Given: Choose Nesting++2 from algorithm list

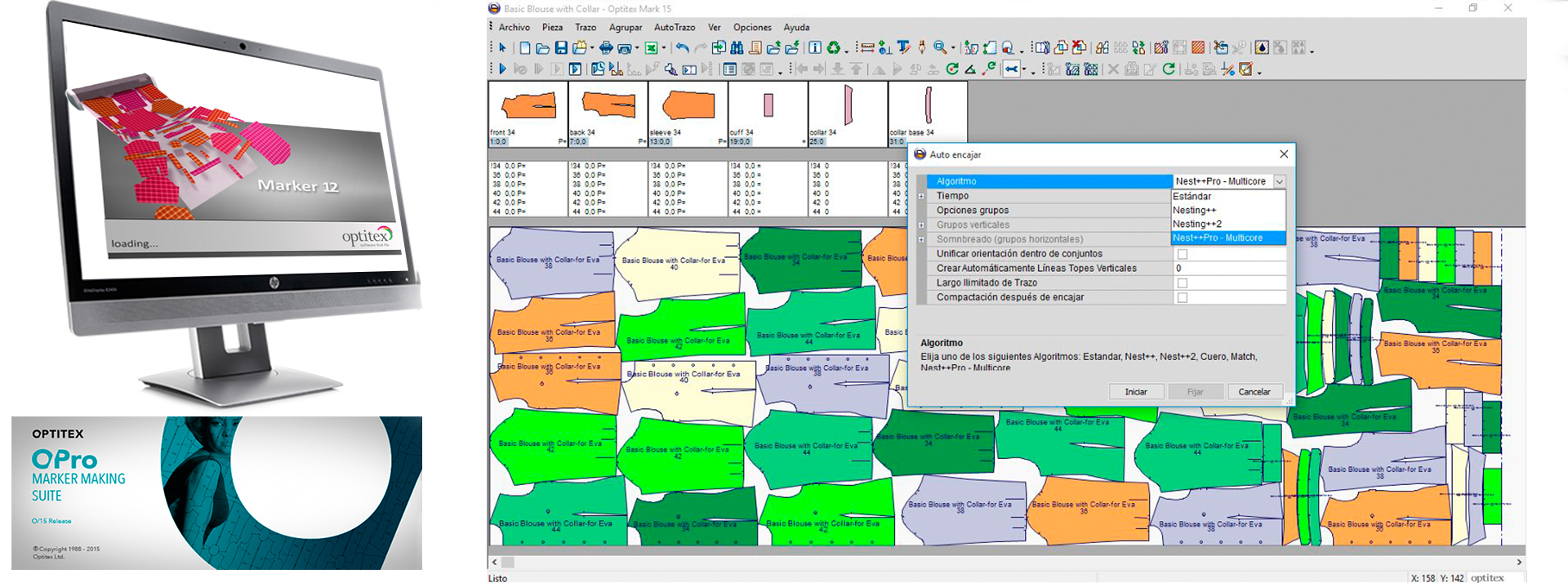Looking at the screenshot, I should click(x=1228, y=224).
